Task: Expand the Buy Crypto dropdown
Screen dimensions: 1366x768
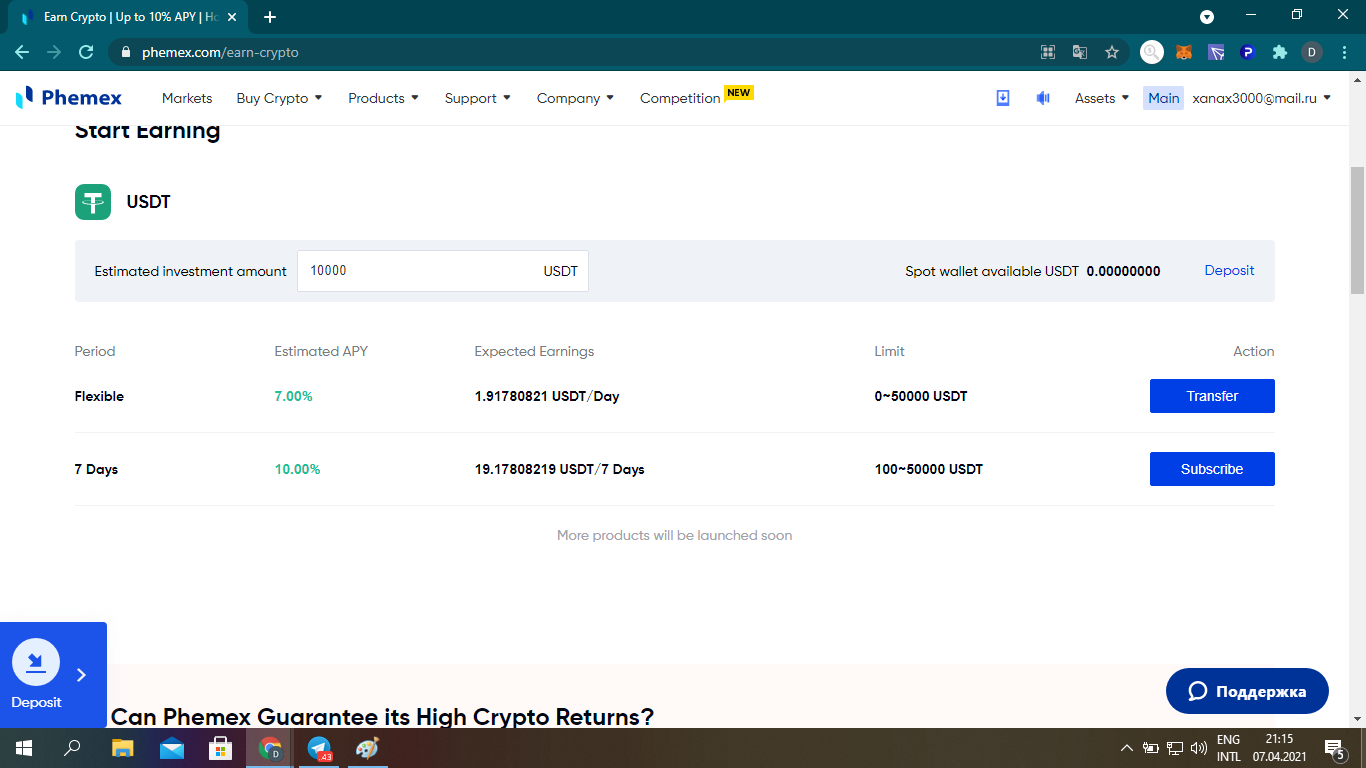Action: [x=279, y=98]
